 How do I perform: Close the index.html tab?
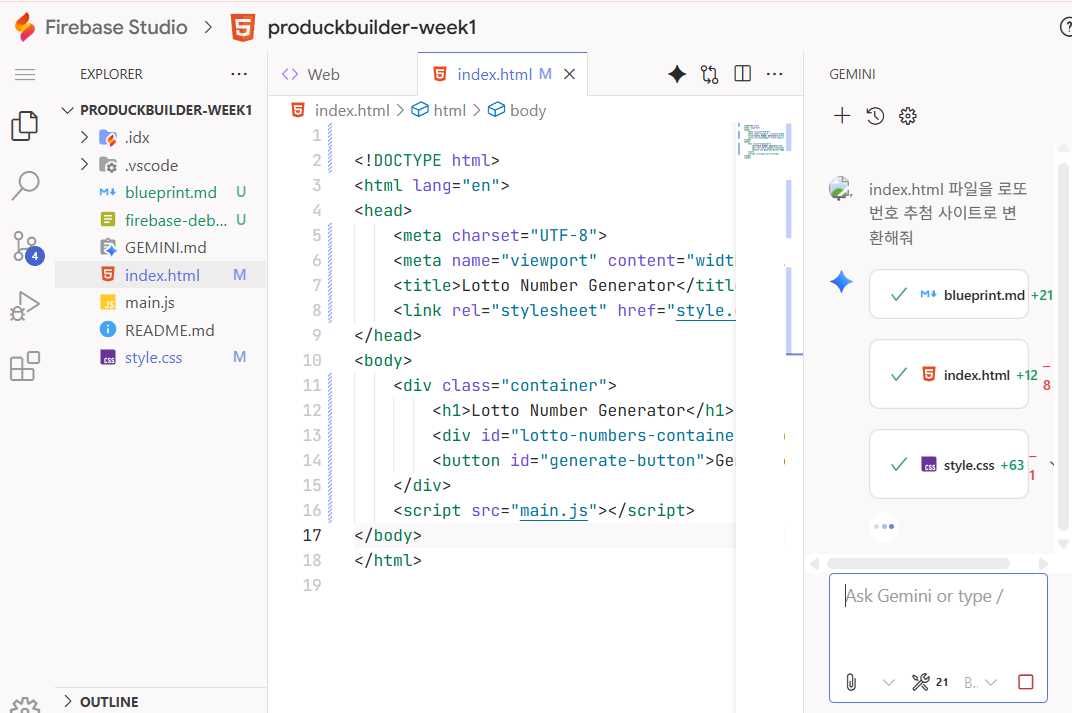point(570,74)
